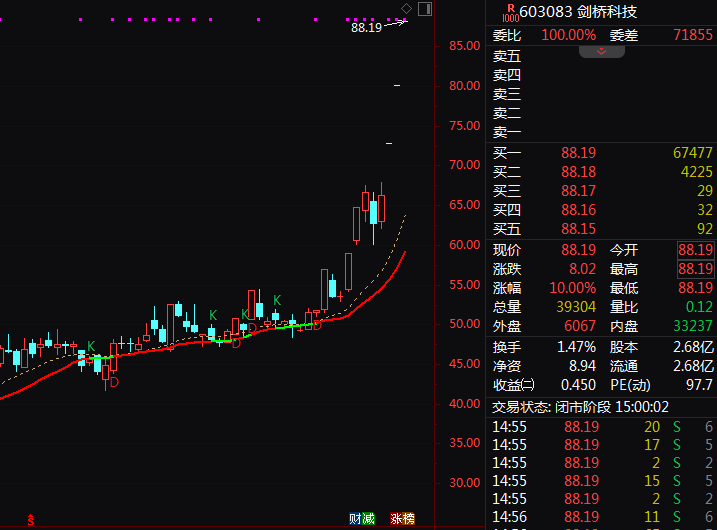
Task: Expand the sell order levels chevron
Action: click(601, 50)
